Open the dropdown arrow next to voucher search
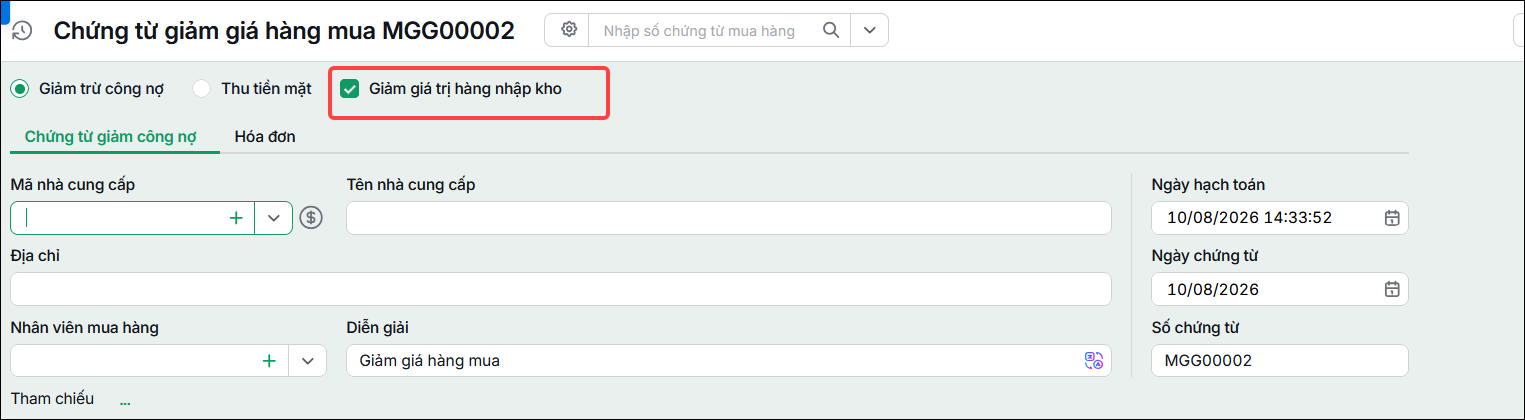Viewport: 1525px width, 420px height. tap(869, 30)
